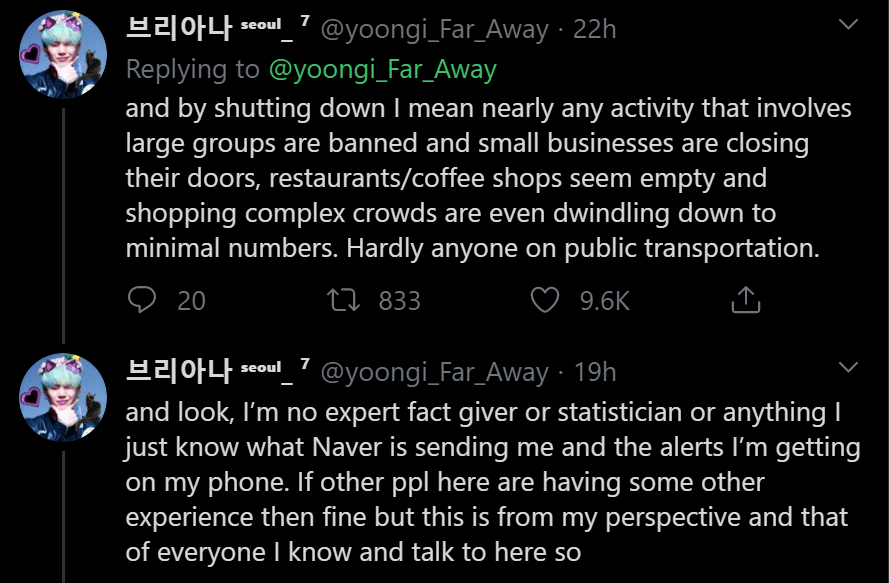Expand the second tweet's options chevron

point(848,367)
